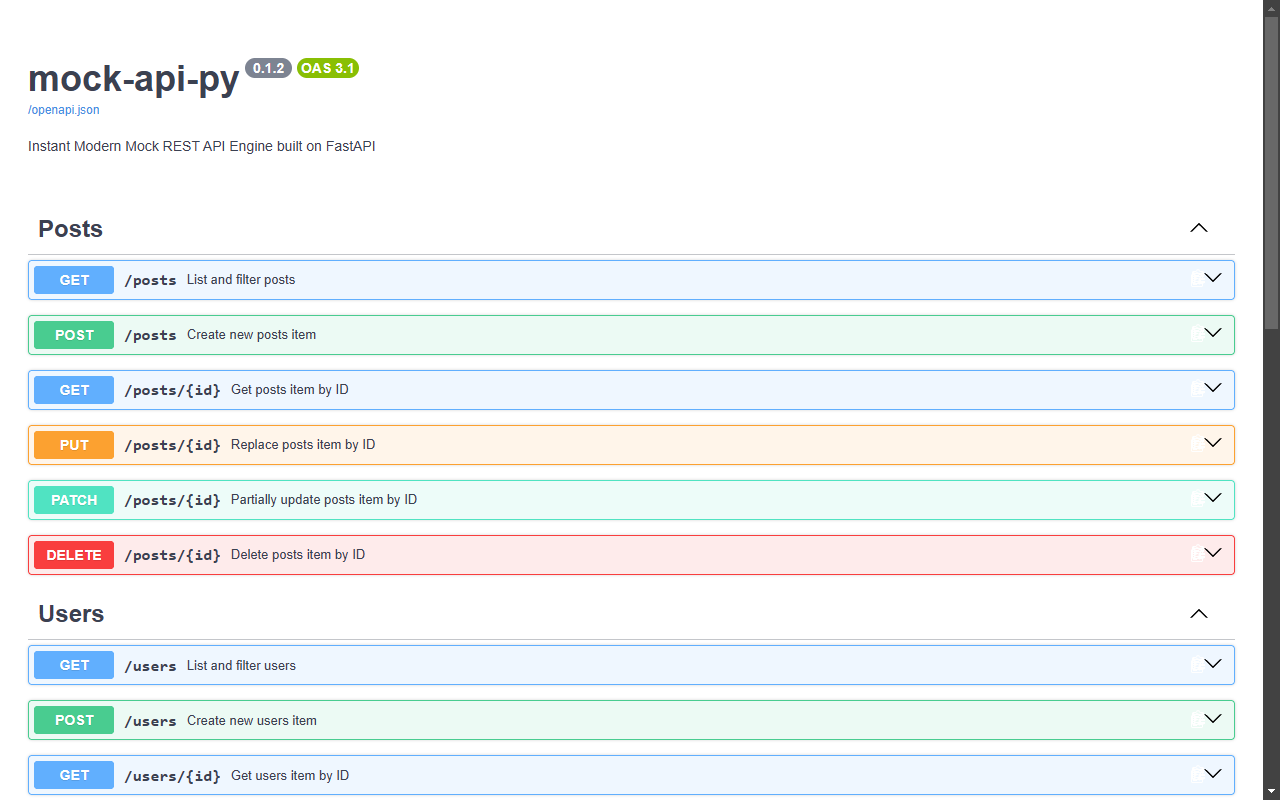Expand the 'Create new posts item' chevron

[1214, 333]
